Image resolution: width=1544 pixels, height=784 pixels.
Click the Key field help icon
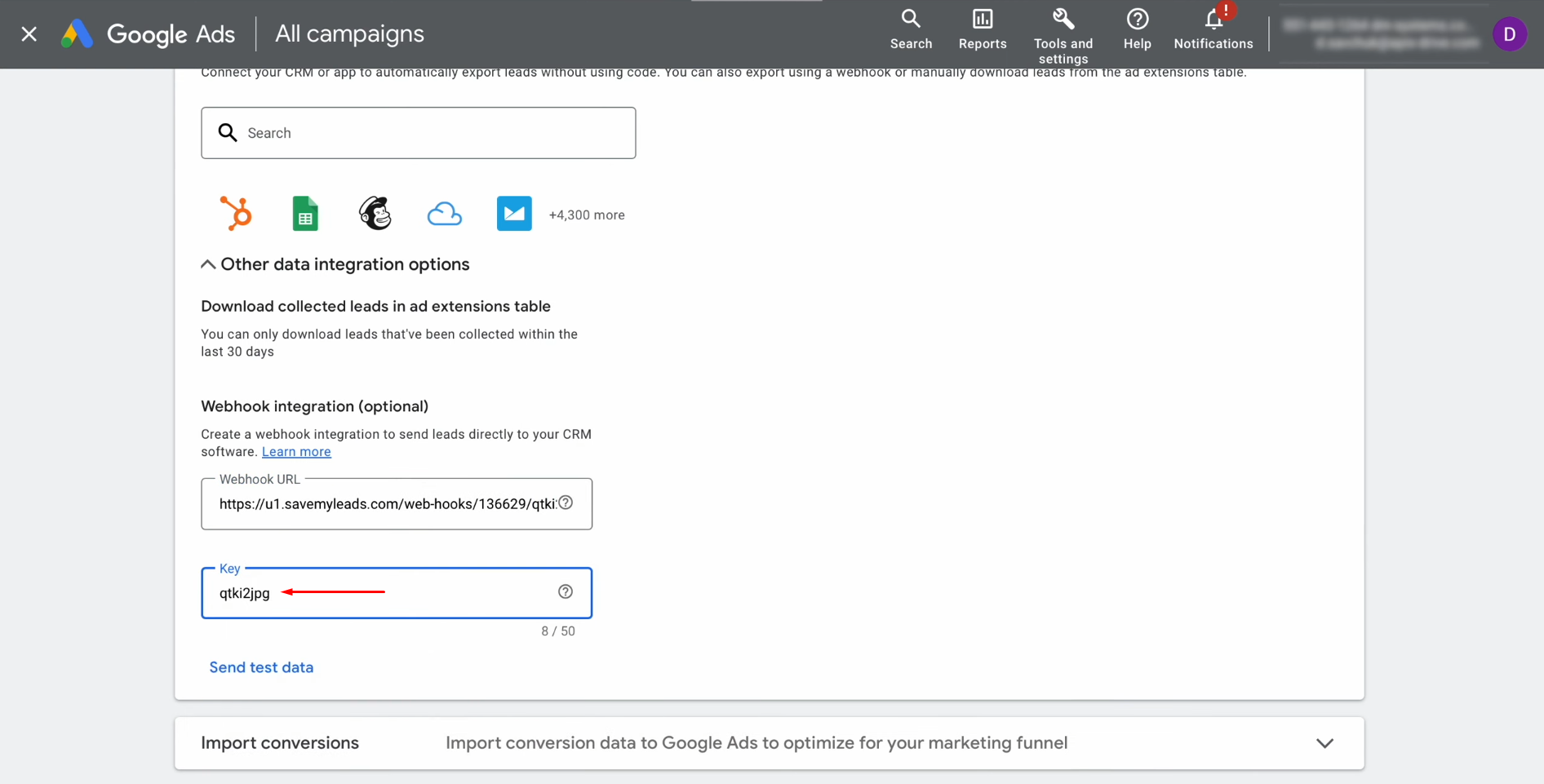566,591
